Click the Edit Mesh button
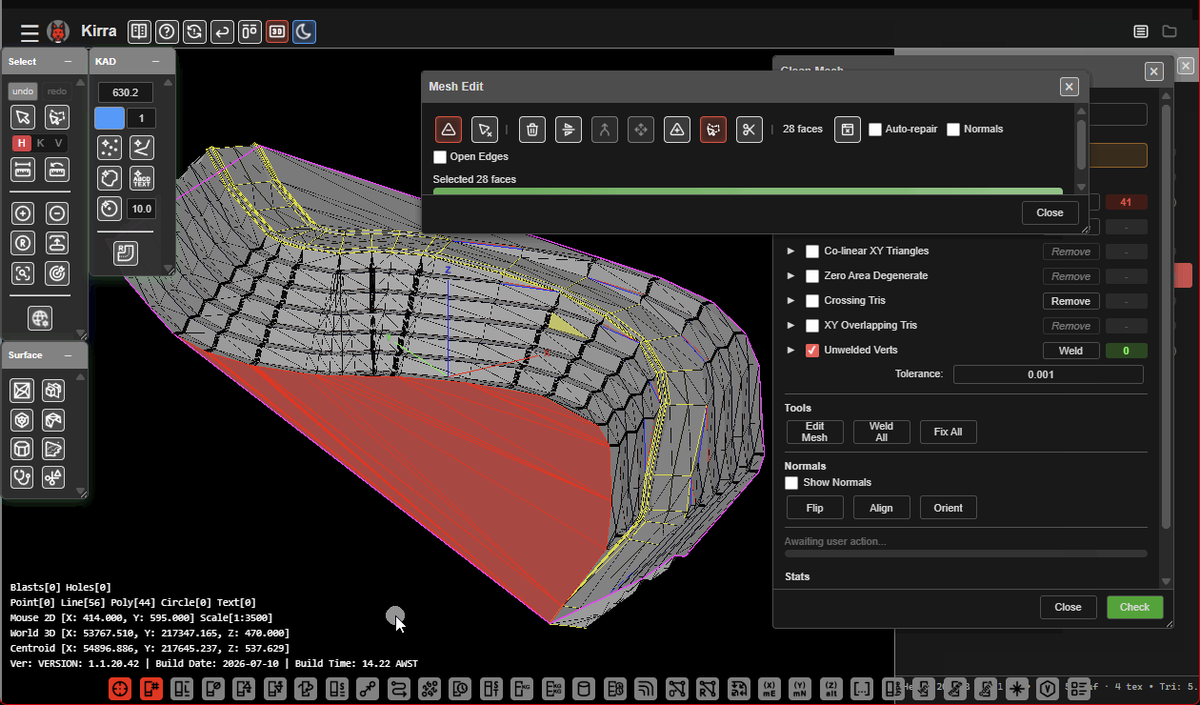Screen dimensions: 1200x705 tap(814, 432)
